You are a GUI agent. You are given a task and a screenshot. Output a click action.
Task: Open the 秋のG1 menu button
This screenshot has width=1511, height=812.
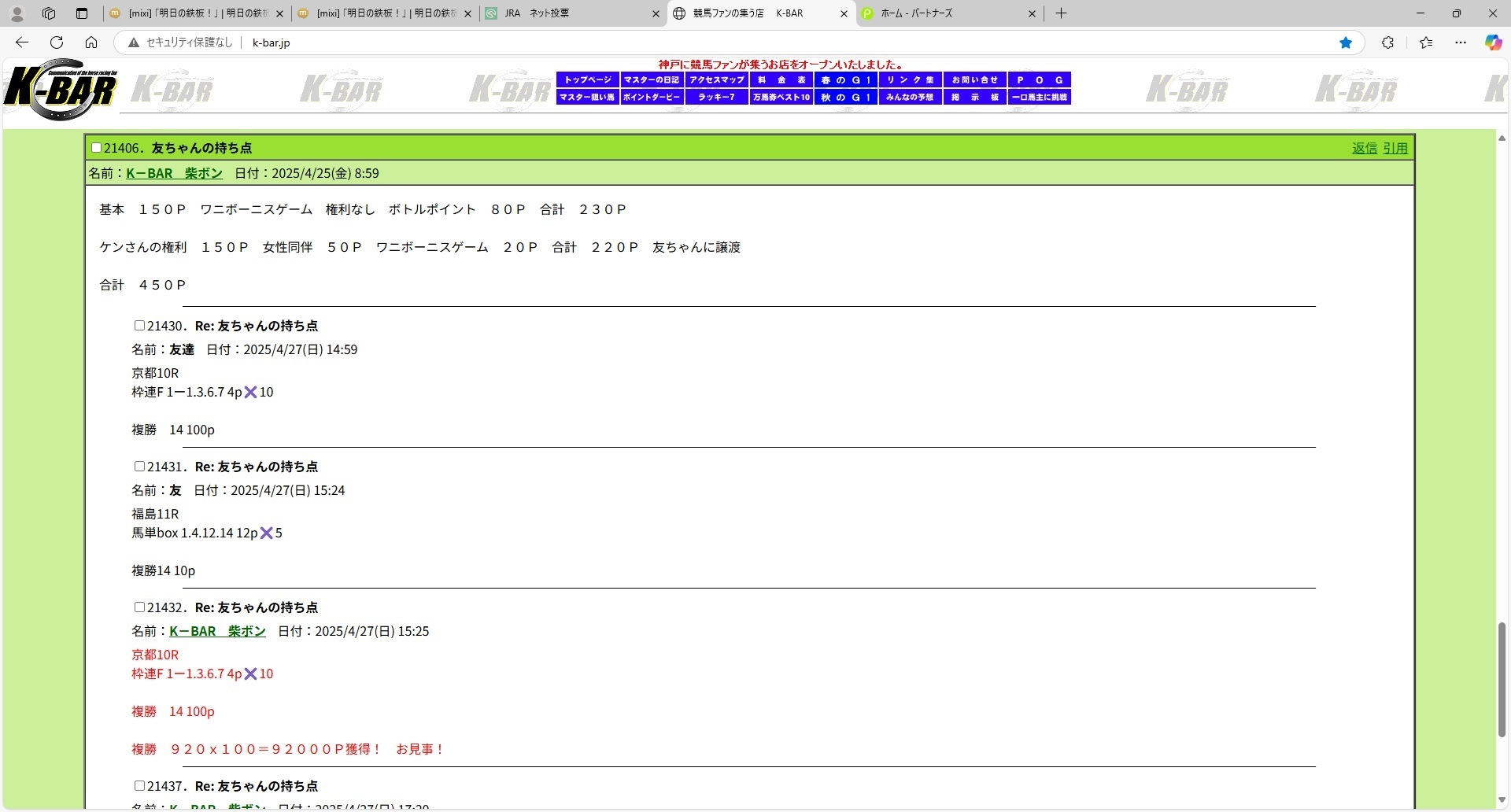pos(845,97)
